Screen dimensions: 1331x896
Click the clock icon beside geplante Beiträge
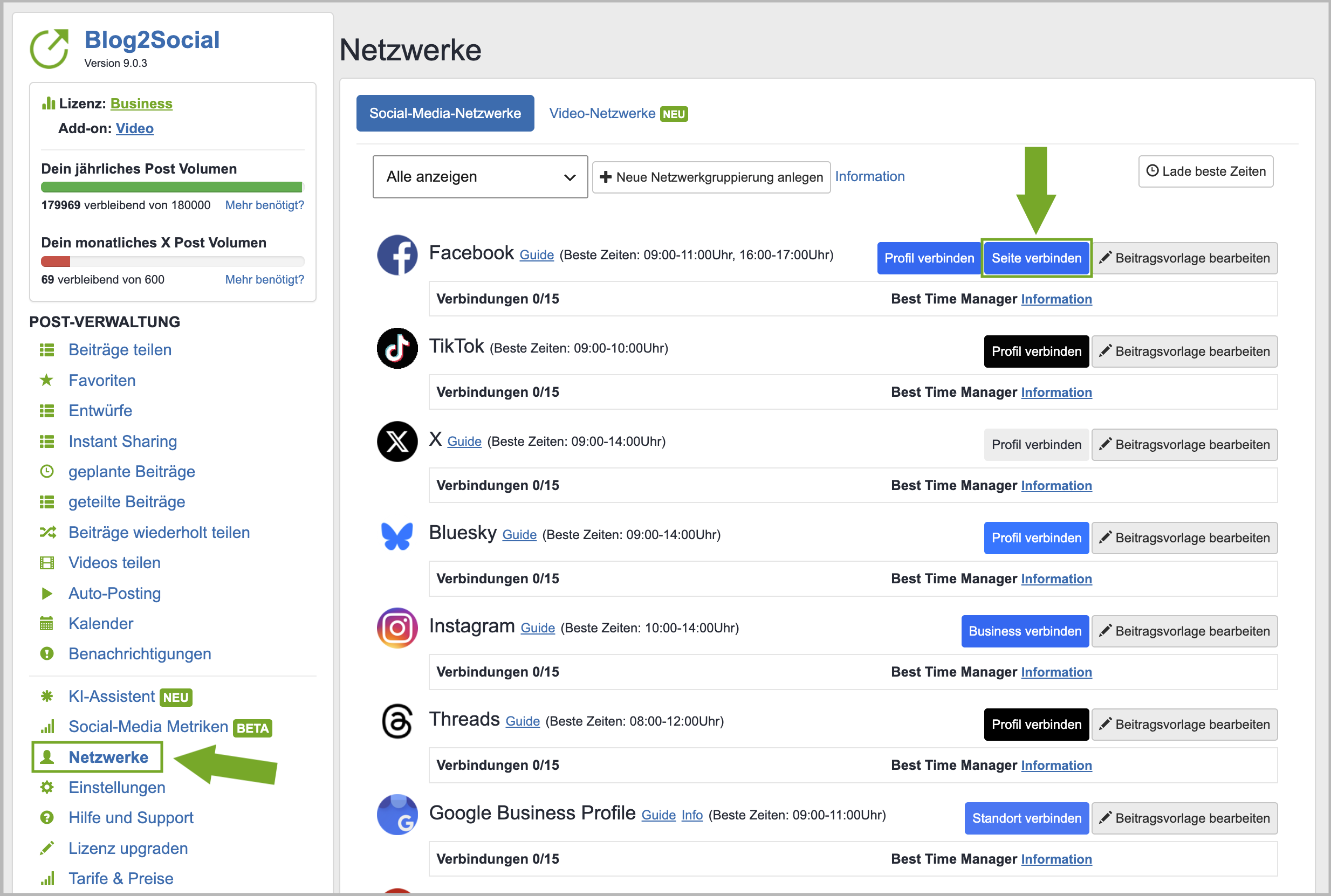tap(47, 471)
